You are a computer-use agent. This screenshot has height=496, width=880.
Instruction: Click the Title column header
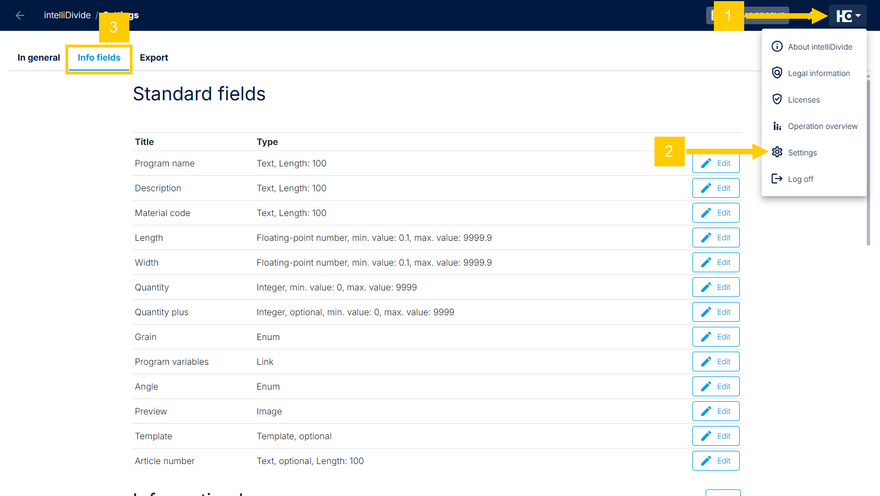pyautogui.click(x=144, y=142)
